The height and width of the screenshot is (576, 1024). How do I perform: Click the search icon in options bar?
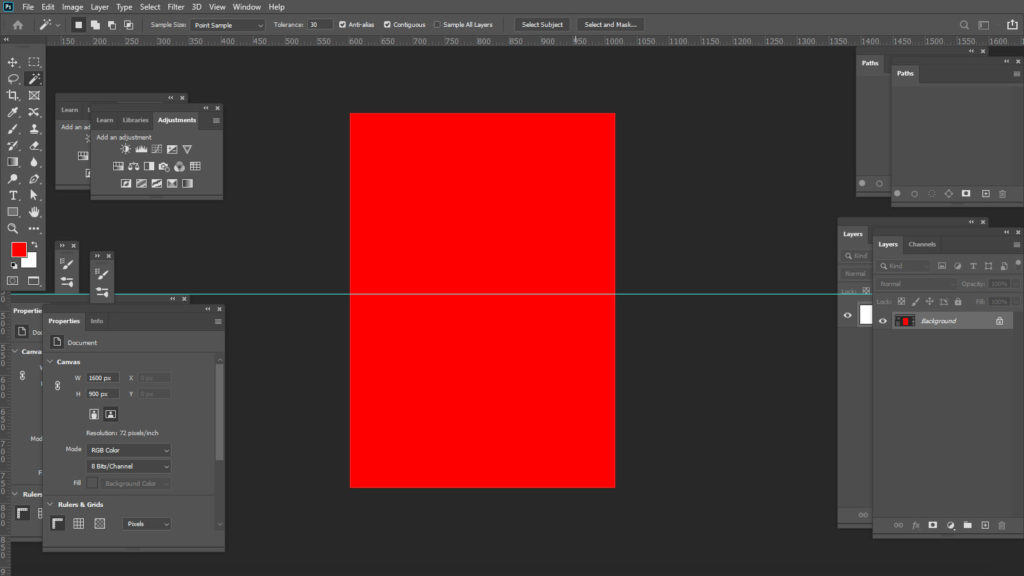964,25
